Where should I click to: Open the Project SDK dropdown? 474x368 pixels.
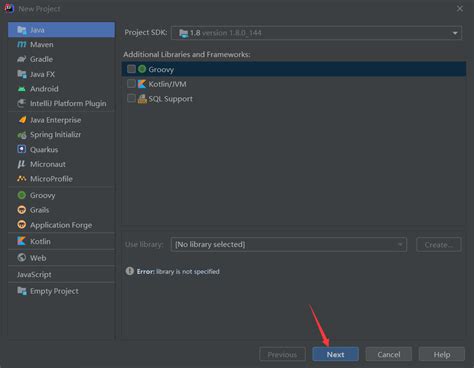tap(316, 33)
